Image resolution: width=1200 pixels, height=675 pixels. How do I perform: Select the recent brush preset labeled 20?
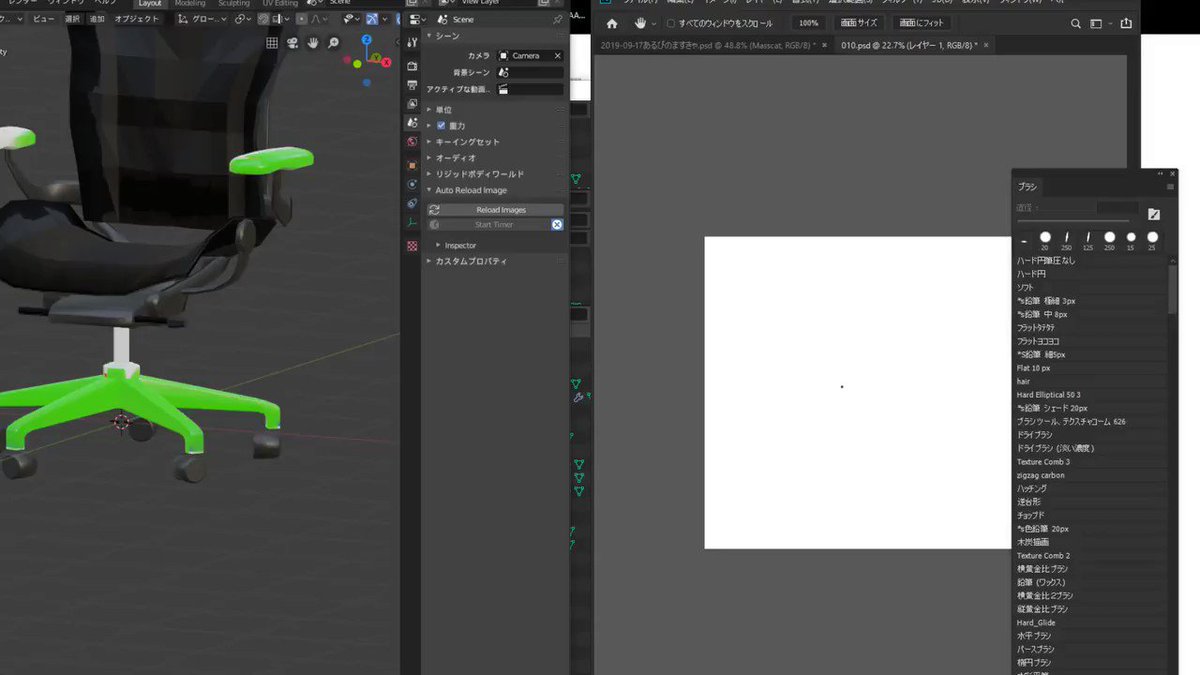tap(1045, 240)
